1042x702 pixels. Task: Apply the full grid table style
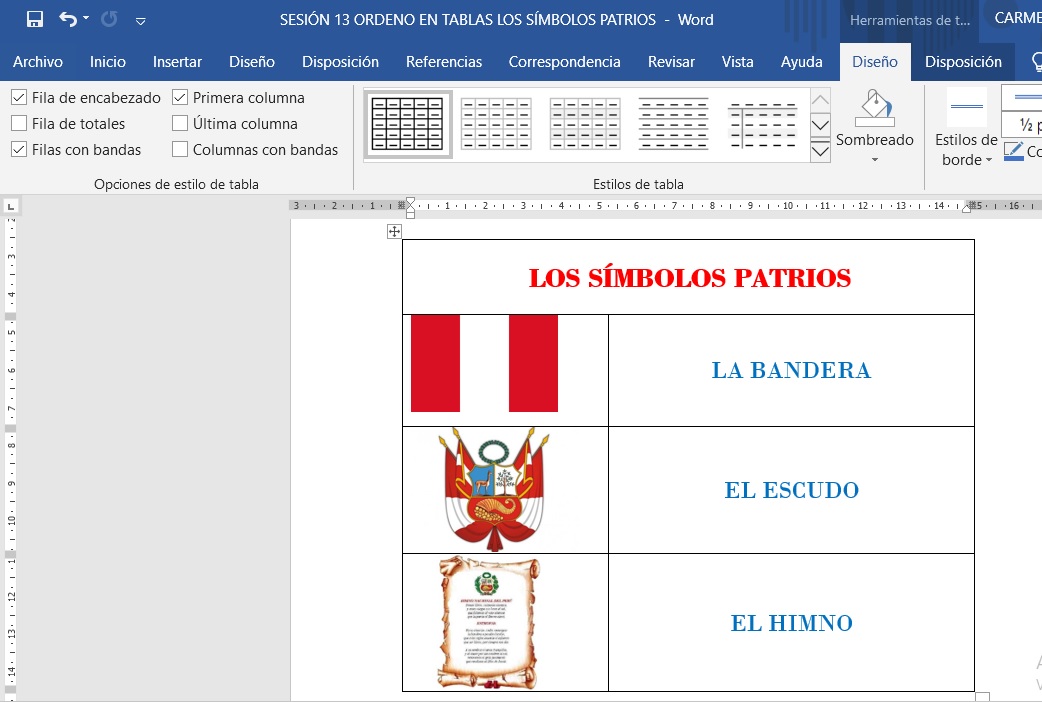click(x=407, y=124)
